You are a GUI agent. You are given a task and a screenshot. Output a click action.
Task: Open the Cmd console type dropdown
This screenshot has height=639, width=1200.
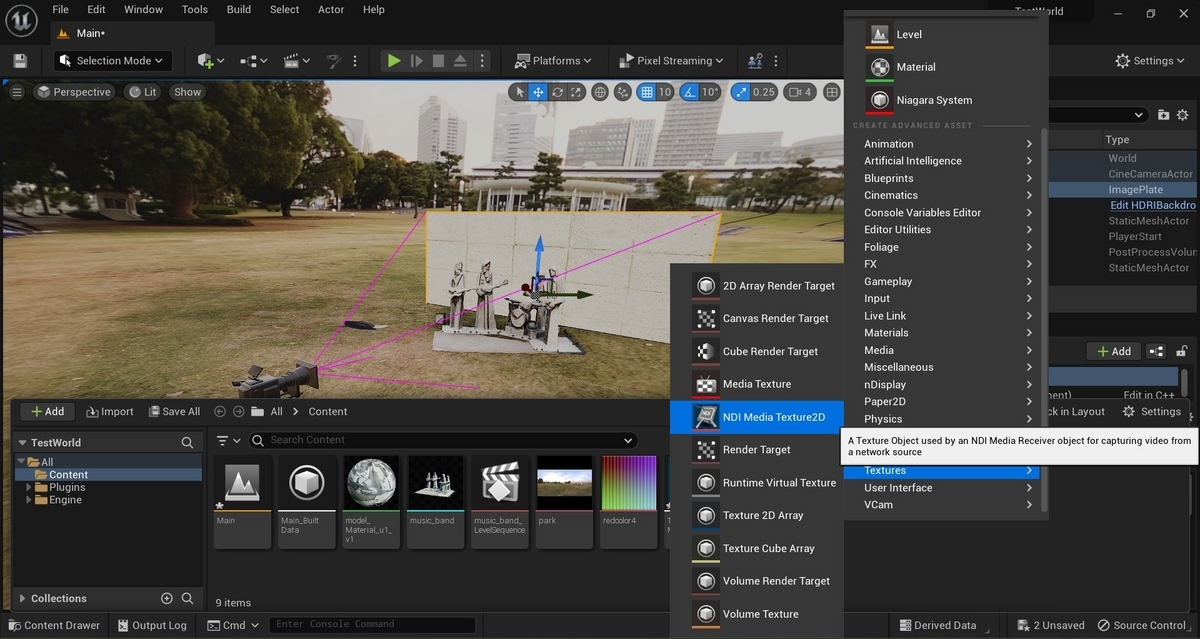[x=234, y=625]
